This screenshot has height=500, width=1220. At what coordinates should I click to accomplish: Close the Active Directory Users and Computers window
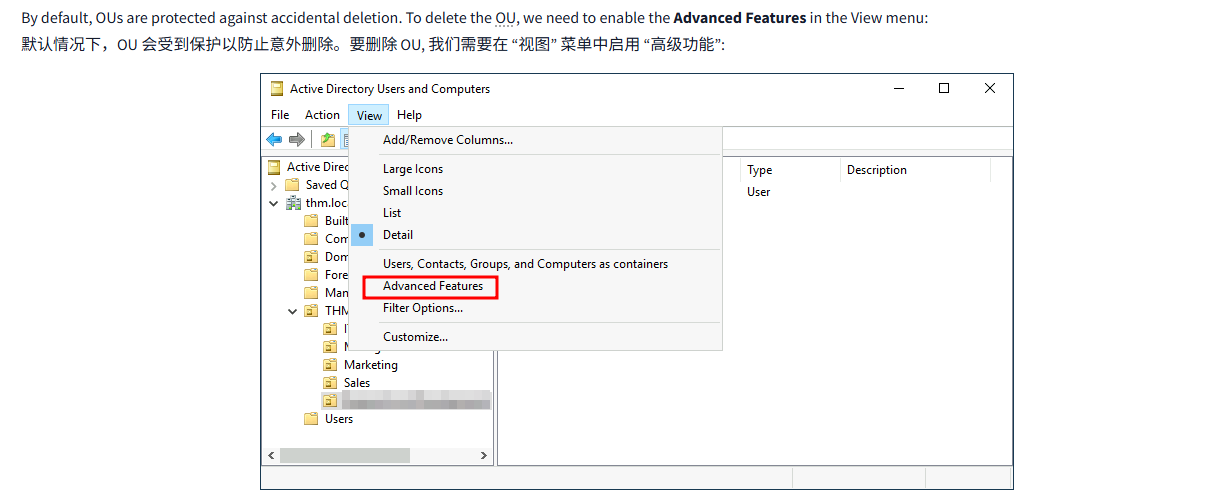point(990,88)
